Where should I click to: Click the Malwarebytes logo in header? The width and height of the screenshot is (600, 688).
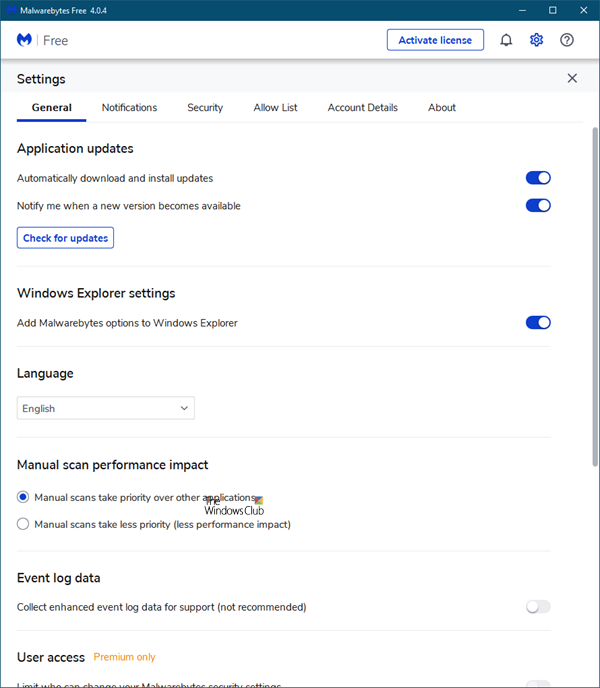(24, 40)
